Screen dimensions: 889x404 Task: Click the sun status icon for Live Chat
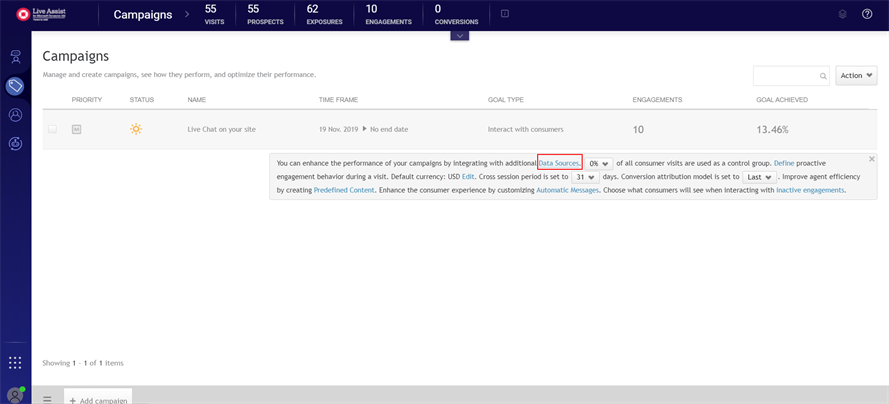(x=136, y=129)
